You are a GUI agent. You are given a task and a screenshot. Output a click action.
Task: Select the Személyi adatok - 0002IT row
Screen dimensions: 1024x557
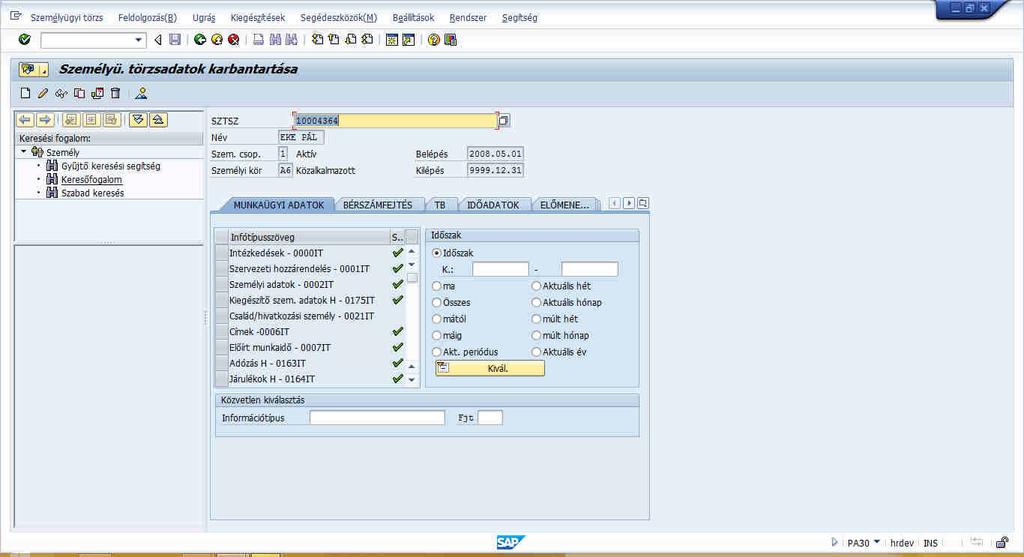click(x=310, y=285)
